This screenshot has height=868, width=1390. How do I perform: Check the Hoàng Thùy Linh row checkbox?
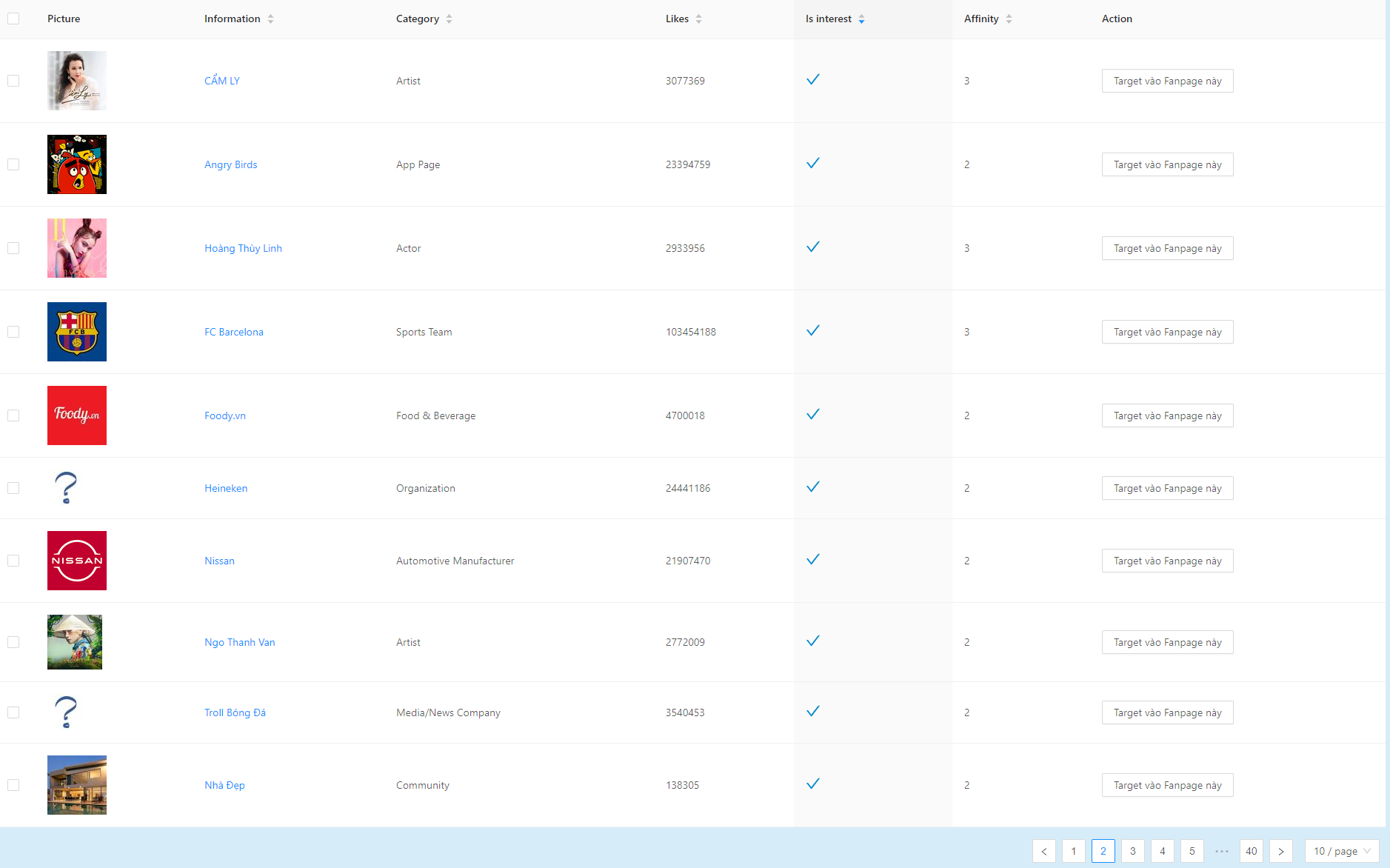click(13, 248)
